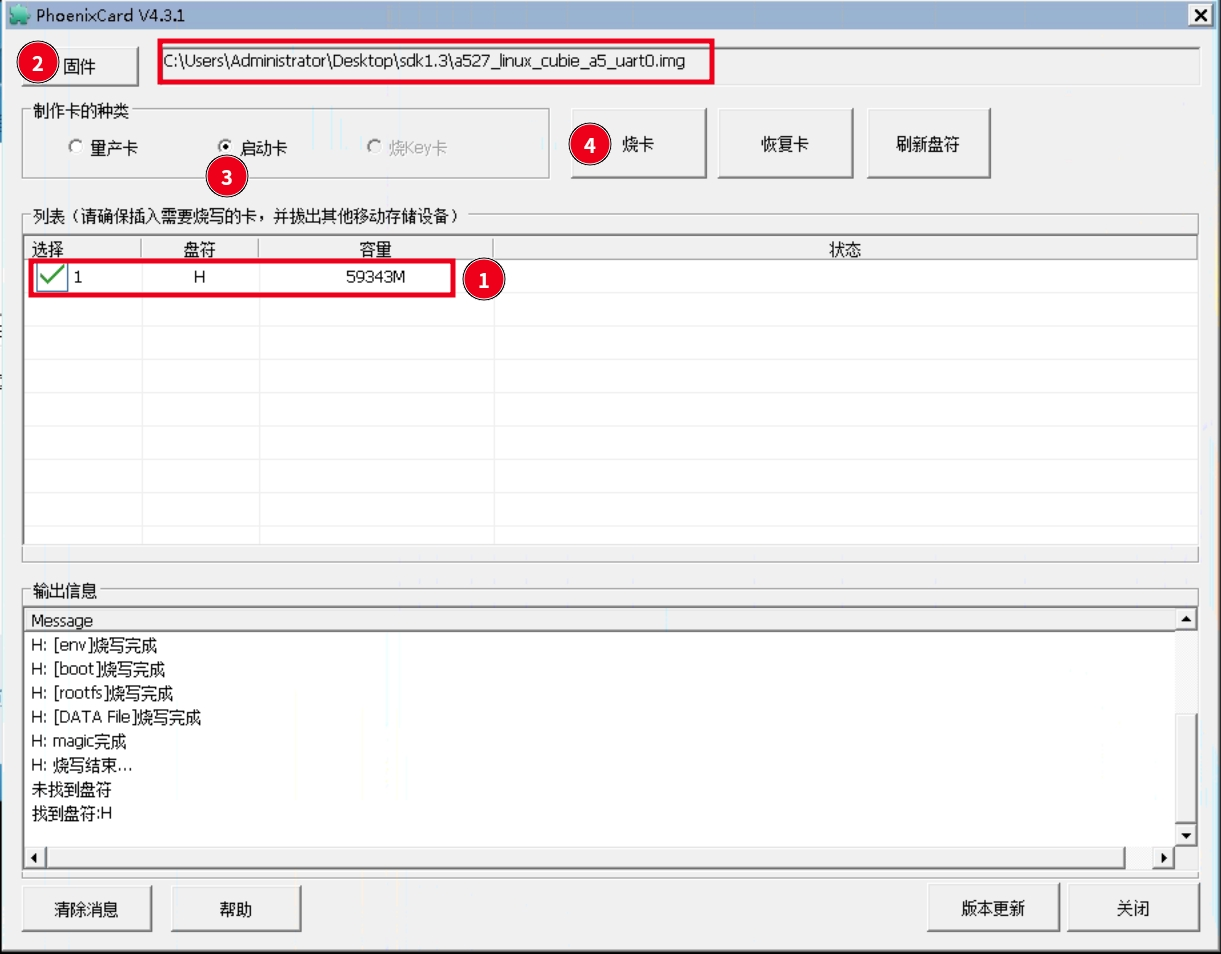1221x954 pixels.
Task: Click the message log scroll right arrow
Action: click(x=1163, y=858)
